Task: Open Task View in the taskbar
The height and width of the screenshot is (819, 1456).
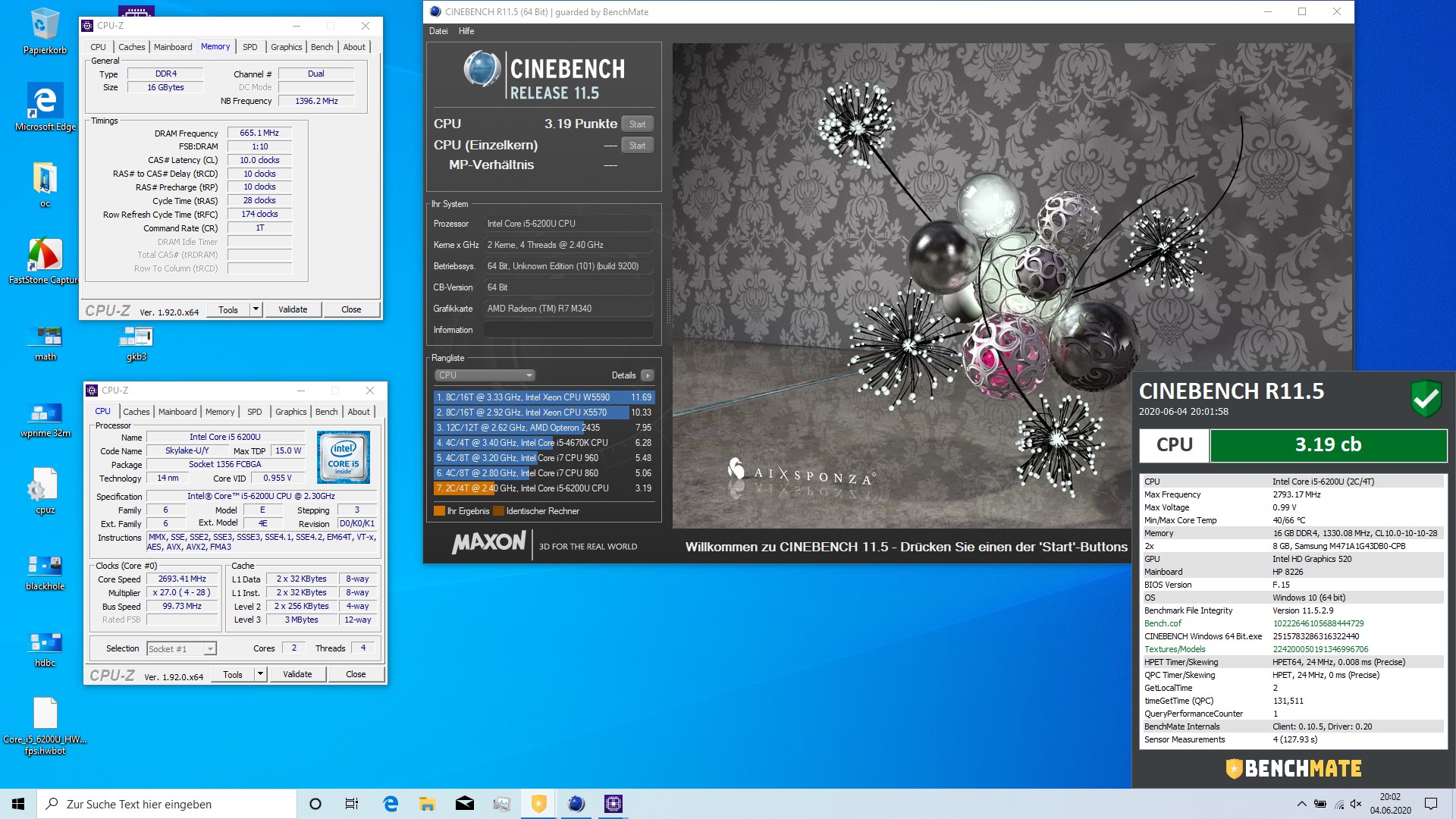Action: (x=352, y=804)
